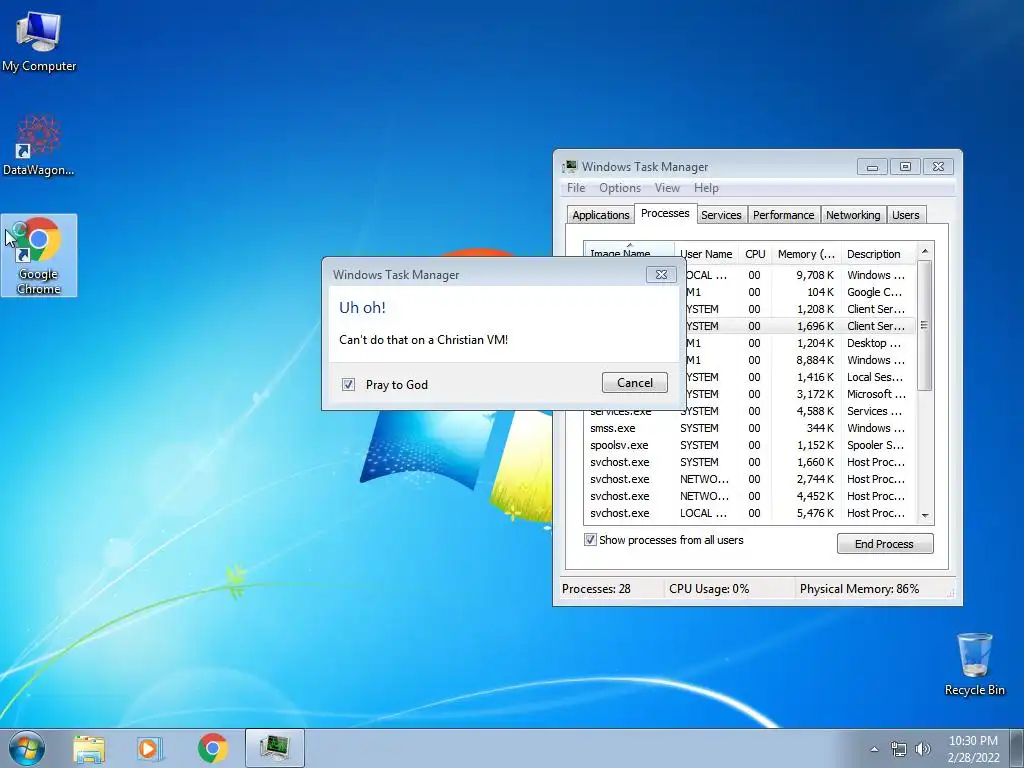The height and width of the screenshot is (768, 1024).
Task: Sort by Memory column header
Action: tap(806, 254)
